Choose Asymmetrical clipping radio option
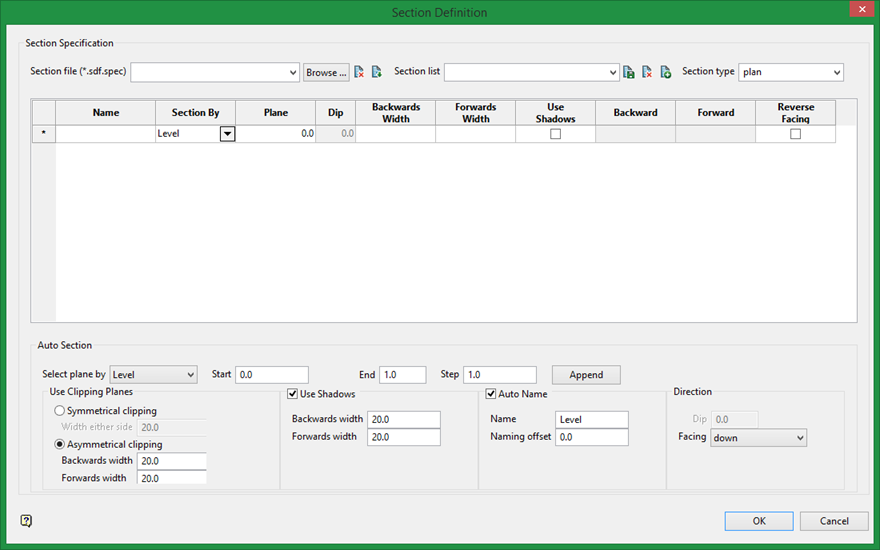The height and width of the screenshot is (550, 880). [60, 444]
